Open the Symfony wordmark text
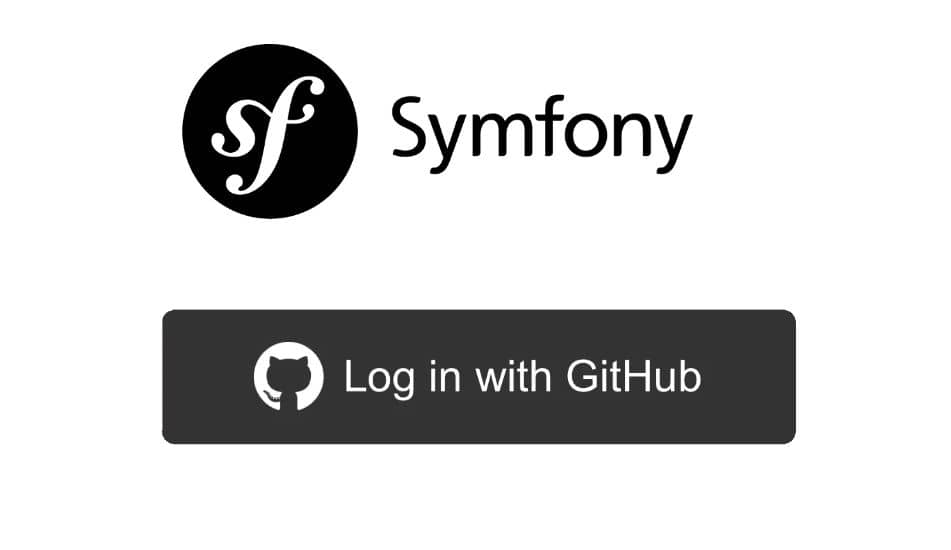 pyautogui.click(x=542, y=134)
